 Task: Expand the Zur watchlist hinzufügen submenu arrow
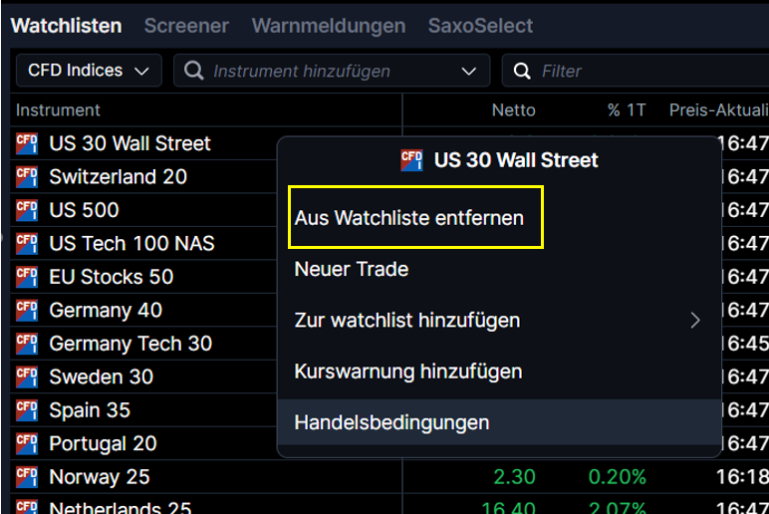click(x=696, y=321)
